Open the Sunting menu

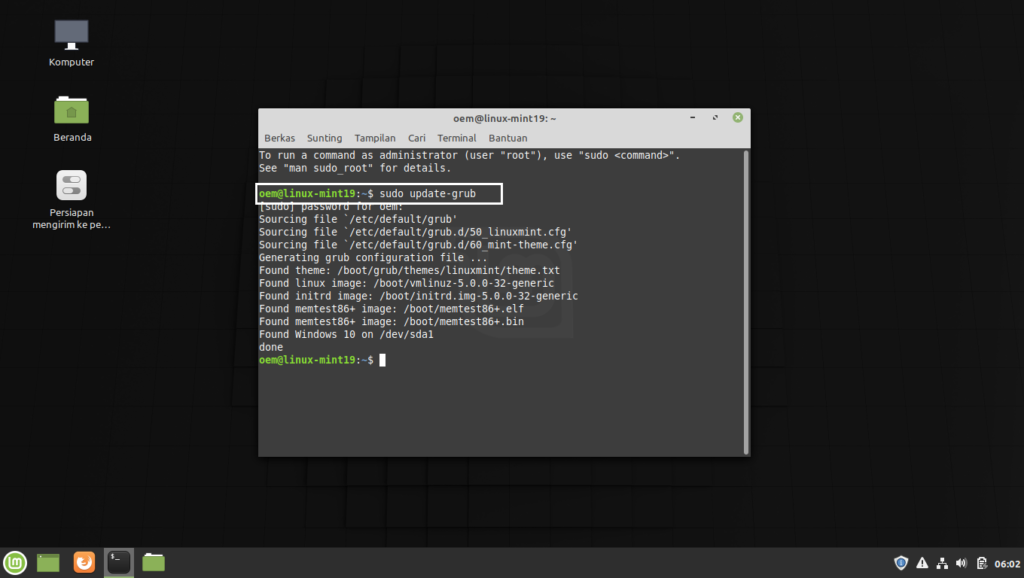(x=325, y=138)
